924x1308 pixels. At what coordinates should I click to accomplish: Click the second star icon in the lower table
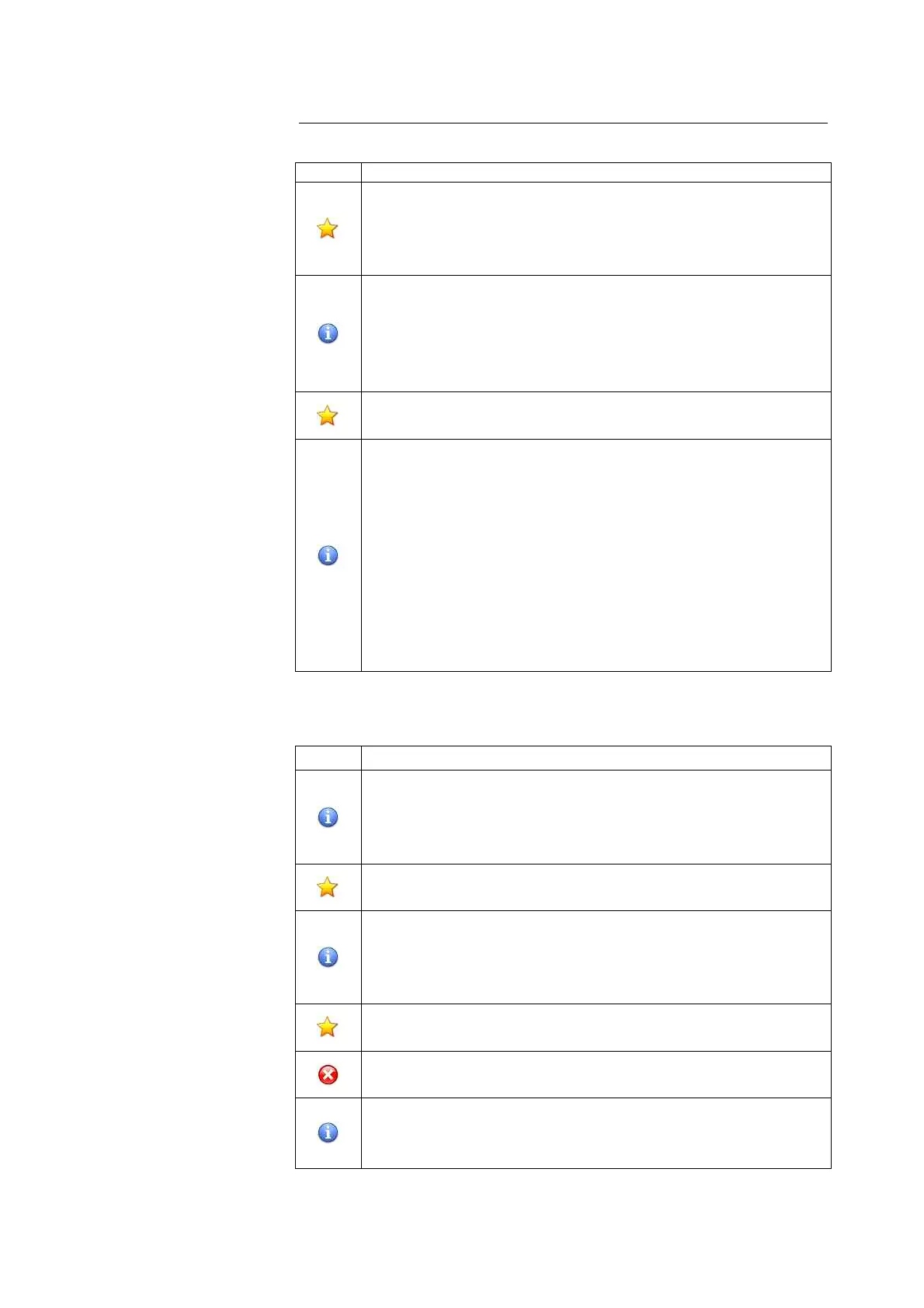[328, 1027]
